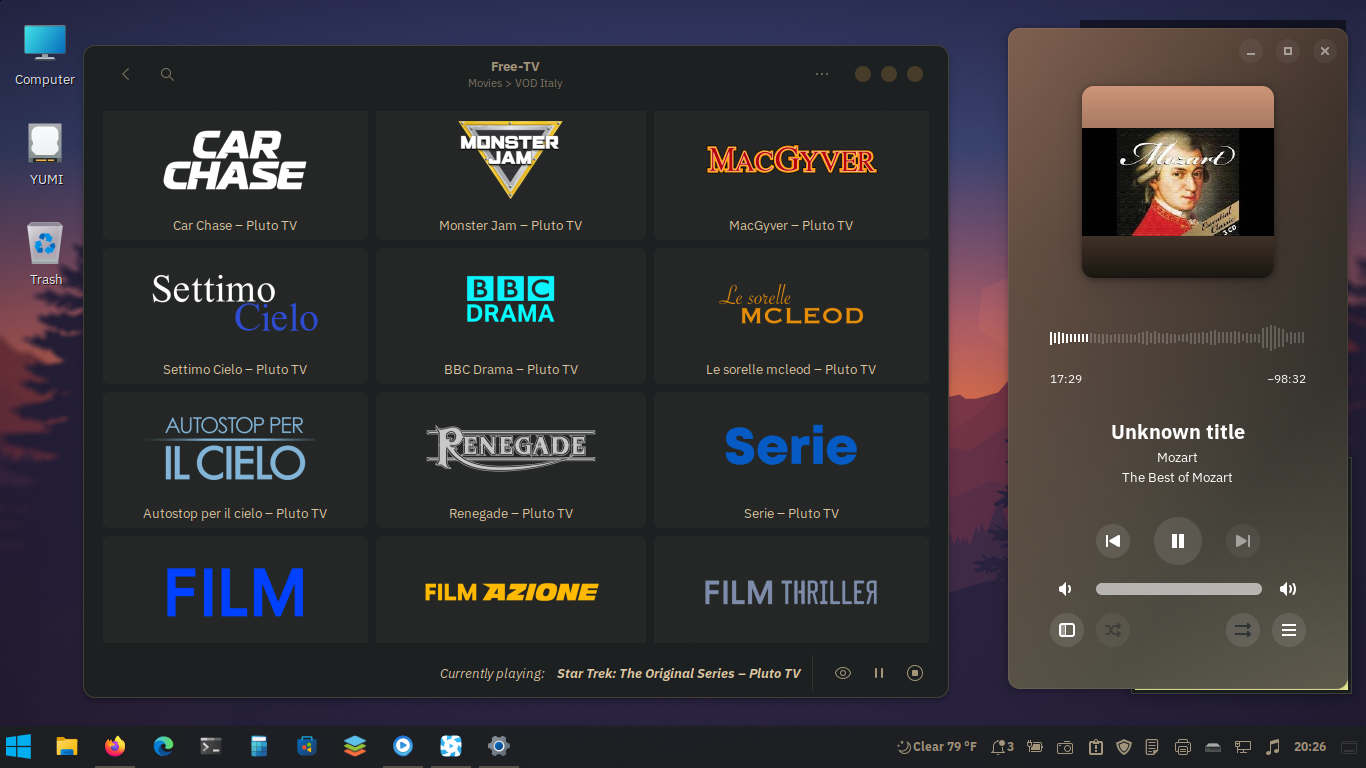
Task: Pause the Mozart track
Action: pos(1178,541)
